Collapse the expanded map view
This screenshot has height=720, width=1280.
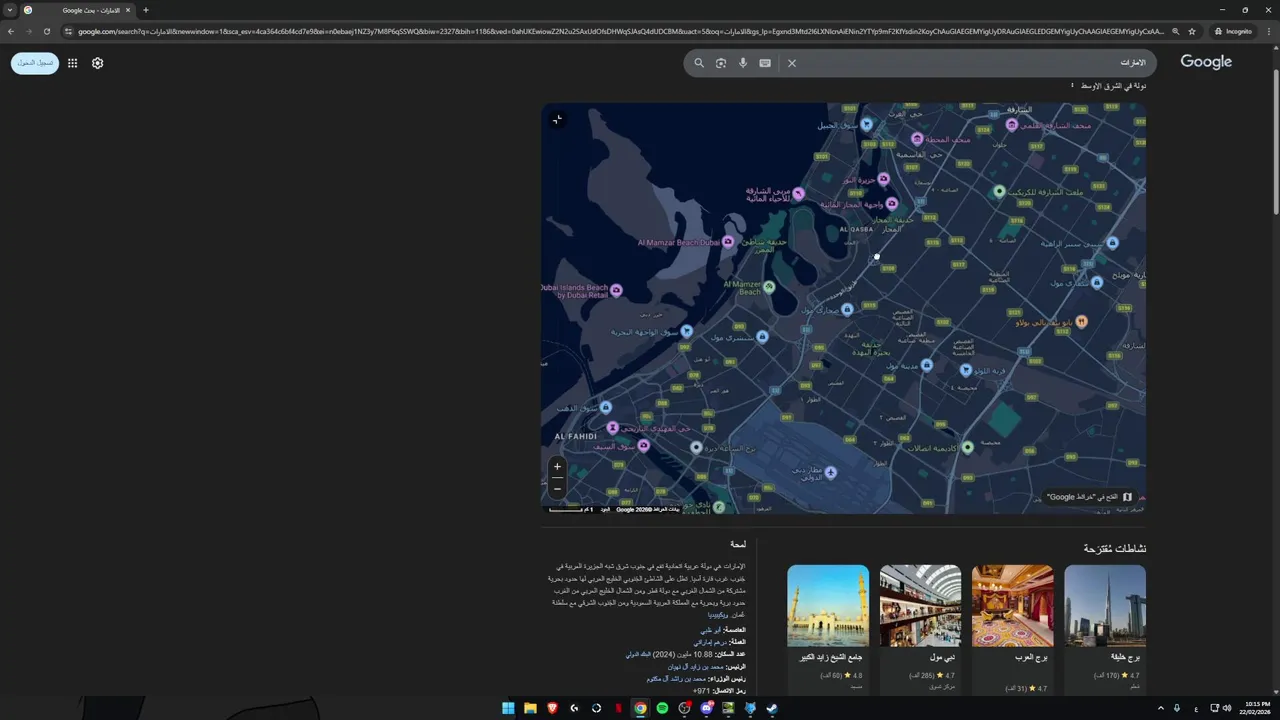pos(558,119)
